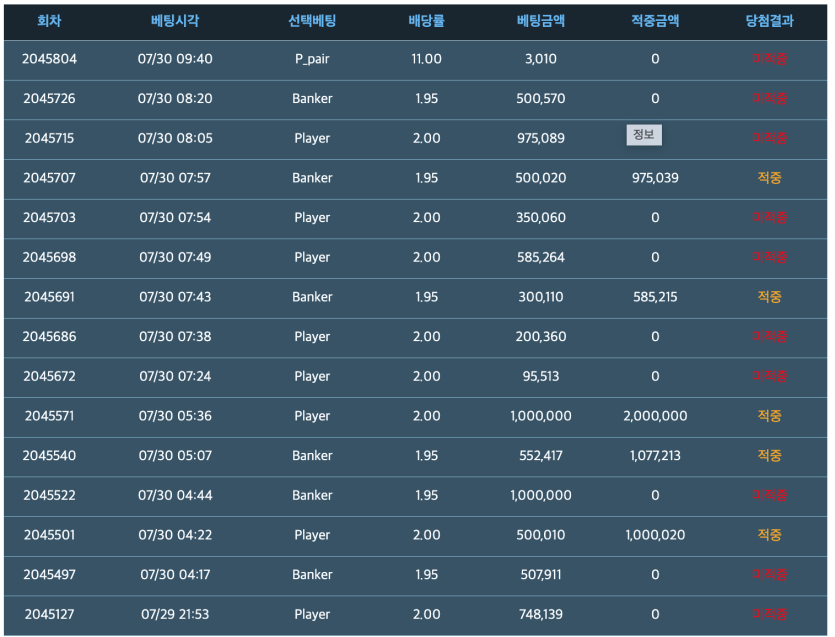Image resolution: width=835 pixels, height=637 pixels.
Task: Click bet time 07/30 08:20
Action: [x=175, y=99]
